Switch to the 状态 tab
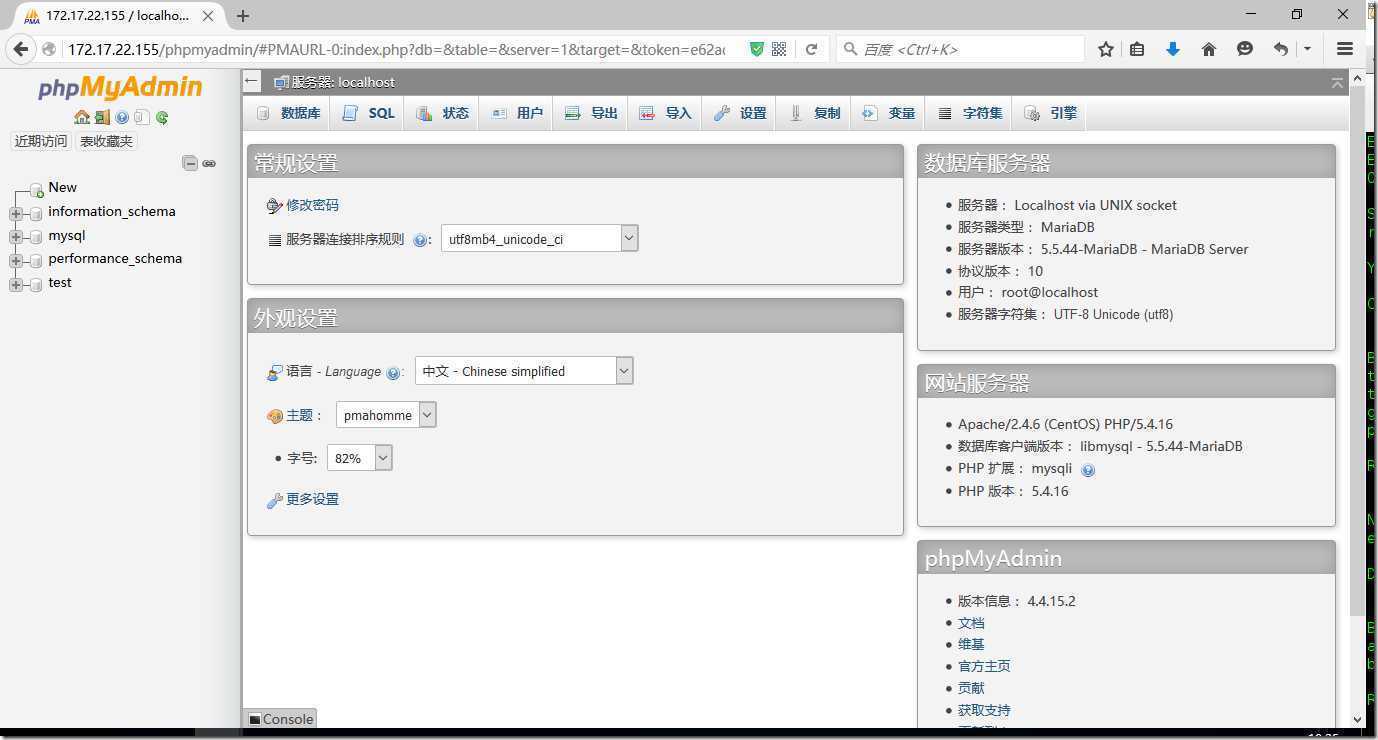 [443, 113]
